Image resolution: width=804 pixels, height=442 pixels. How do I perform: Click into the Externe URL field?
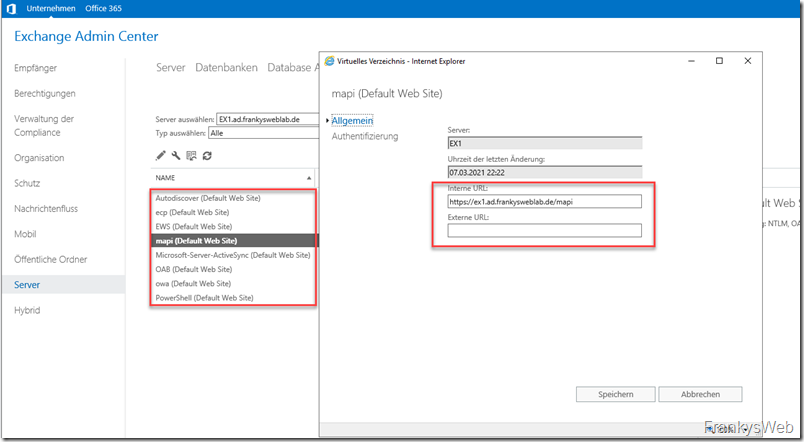544,231
